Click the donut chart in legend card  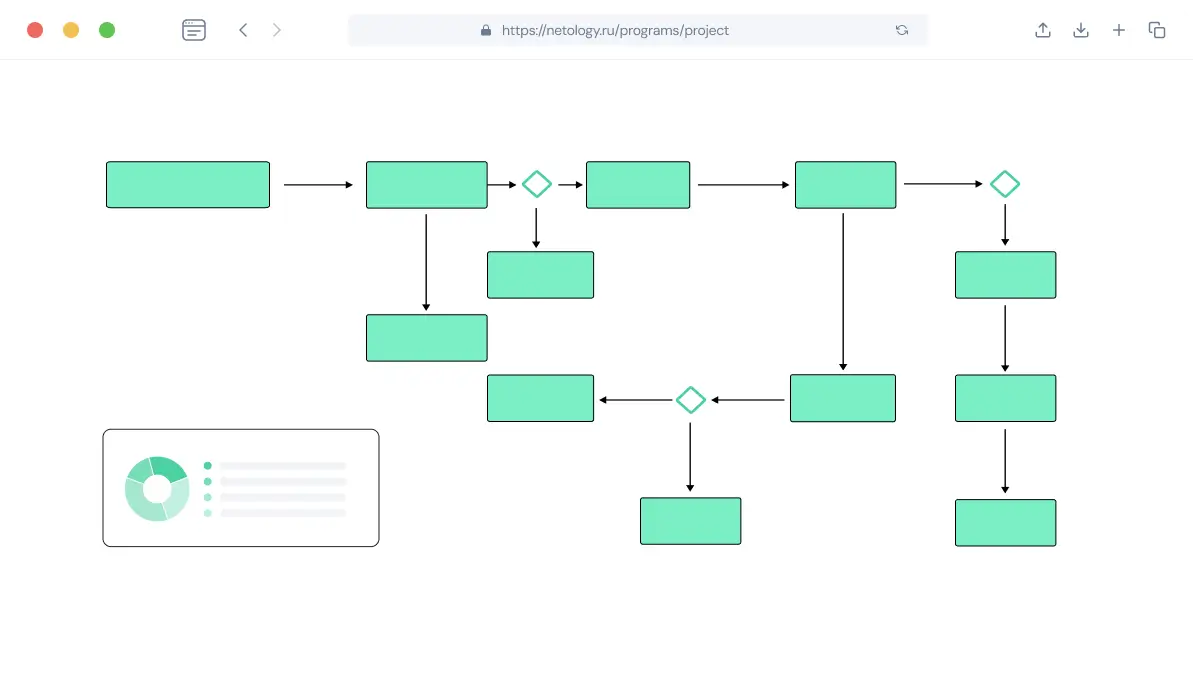(157, 489)
